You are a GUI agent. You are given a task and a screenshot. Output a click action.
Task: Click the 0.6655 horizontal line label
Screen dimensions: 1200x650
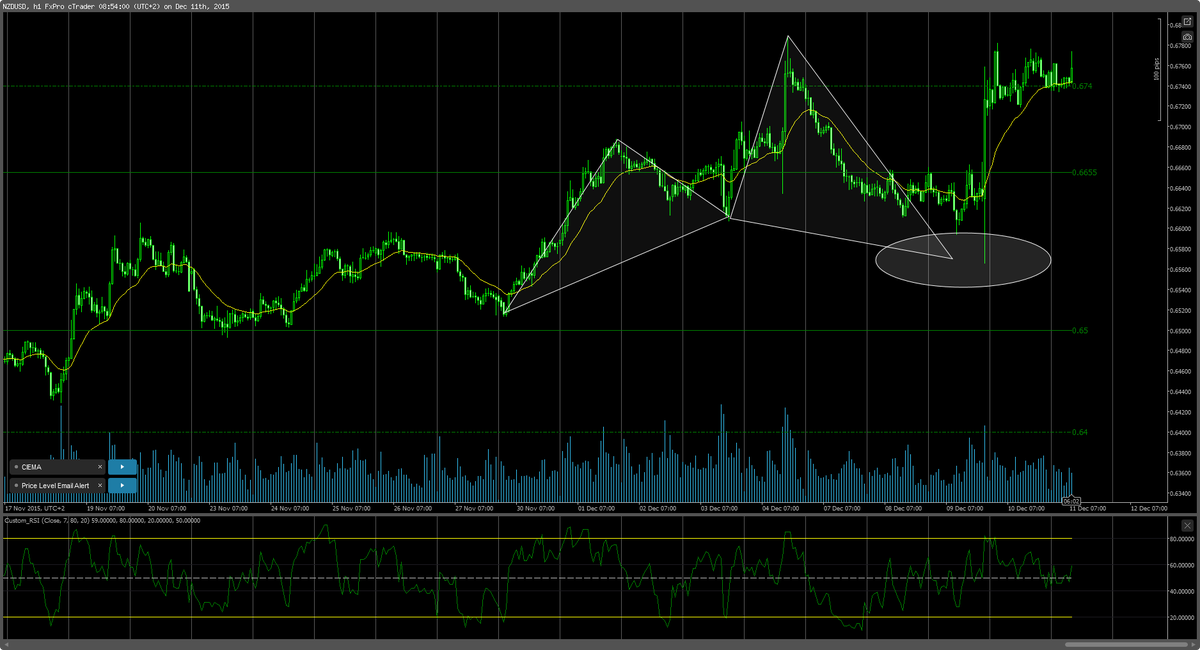coord(1085,172)
